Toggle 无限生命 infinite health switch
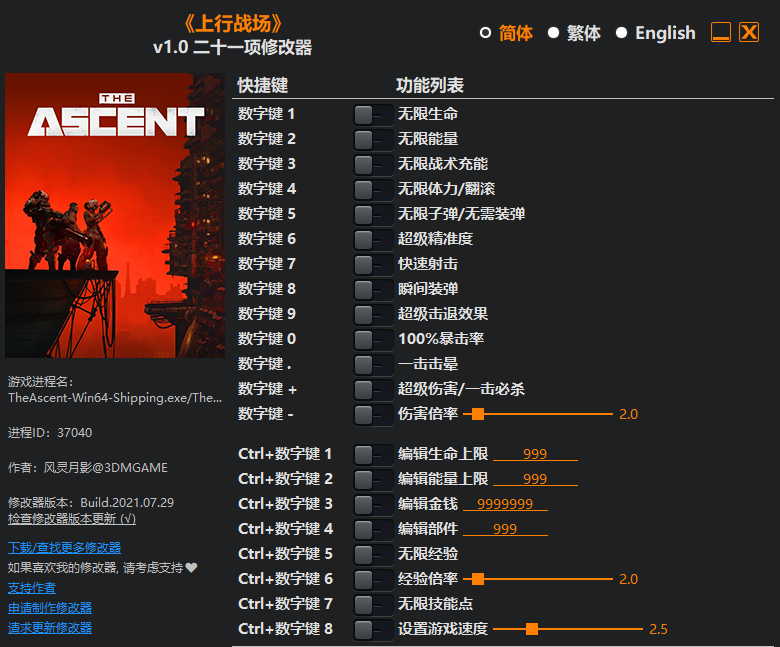Image resolution: width=780 pixels, height=647 pixels. (x=373, y=115)
